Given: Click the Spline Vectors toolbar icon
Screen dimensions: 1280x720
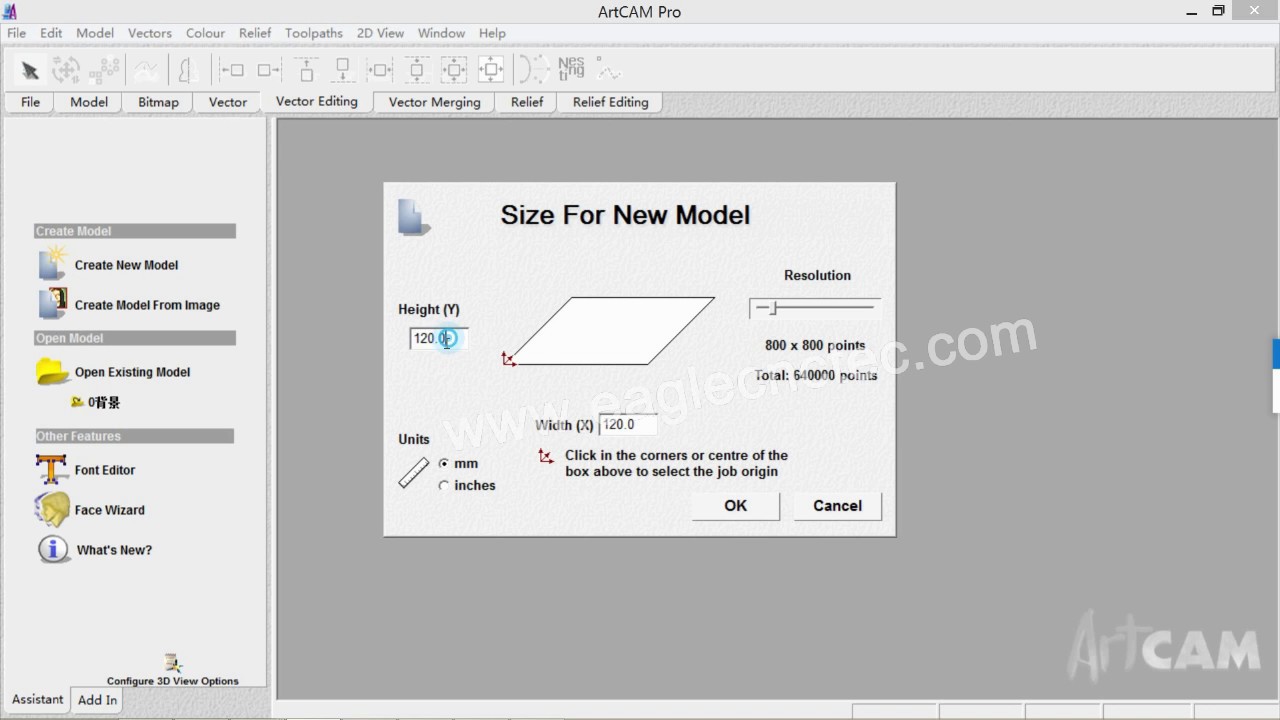Looking at the screenshot, I should click(608, 70).
